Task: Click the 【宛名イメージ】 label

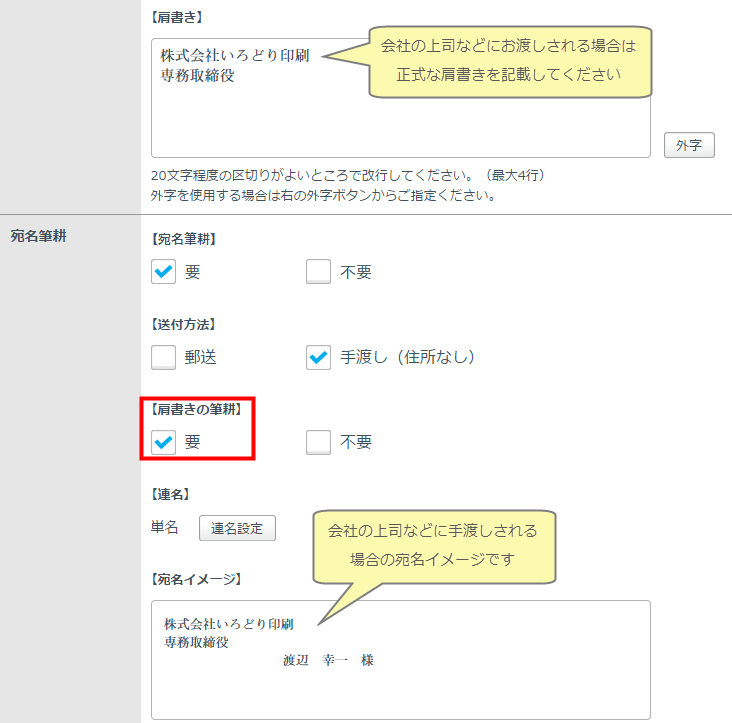Action: coord(196,579)
